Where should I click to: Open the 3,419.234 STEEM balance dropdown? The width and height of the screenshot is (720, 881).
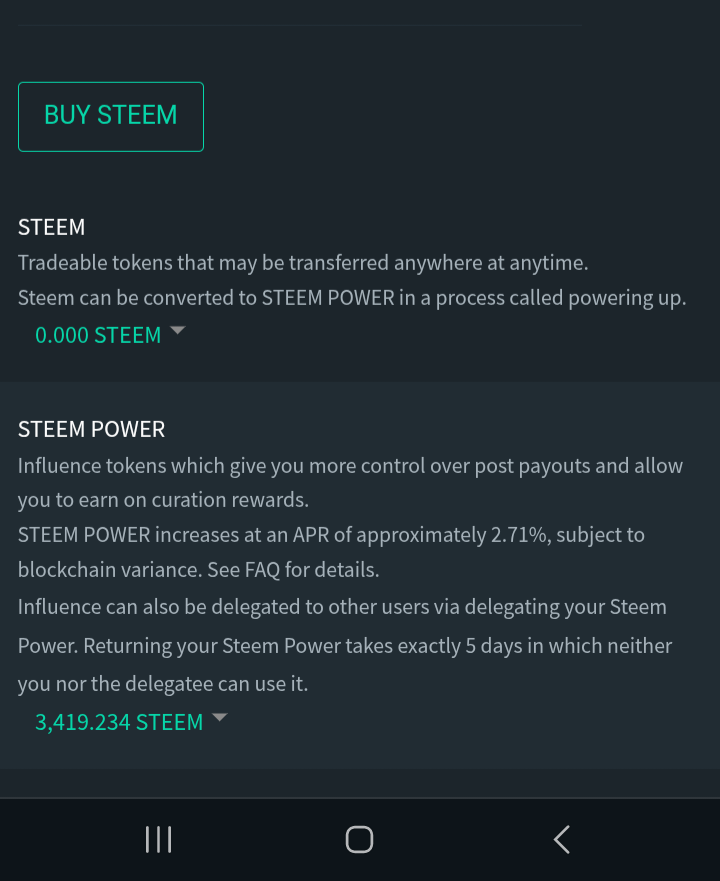pyautogui.click(x=119, y=722)
